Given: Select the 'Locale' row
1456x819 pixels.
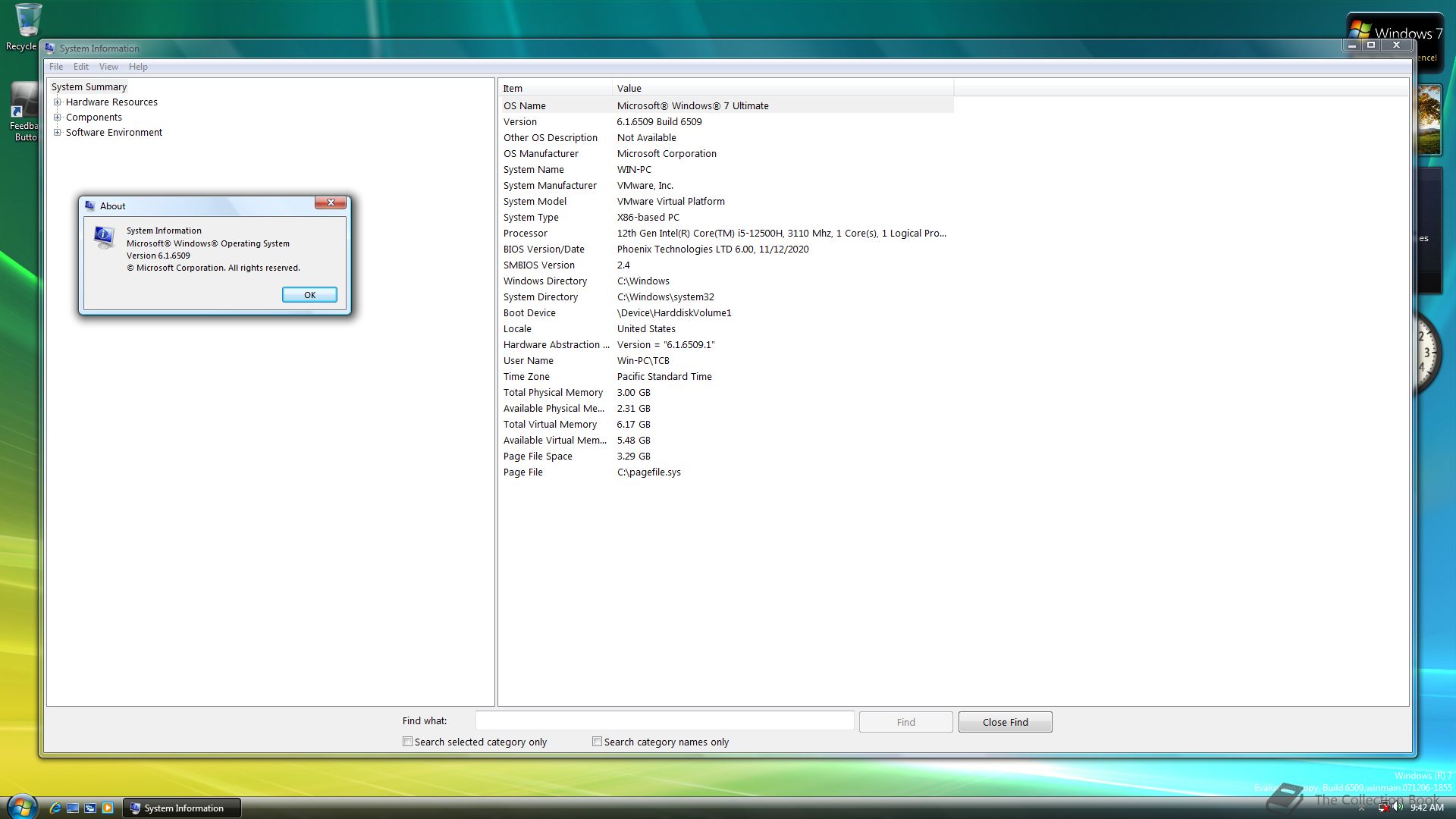Looking at the screenshot, I should 726,329.
